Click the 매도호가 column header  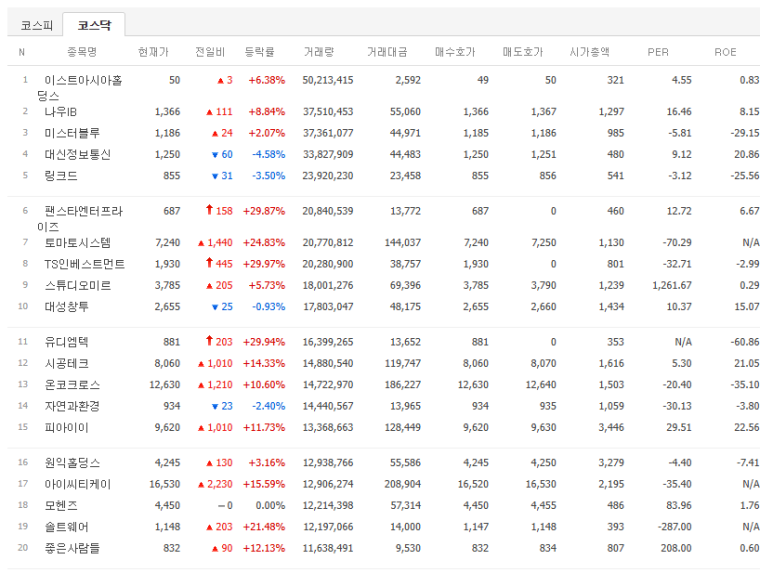pos(523,52)
